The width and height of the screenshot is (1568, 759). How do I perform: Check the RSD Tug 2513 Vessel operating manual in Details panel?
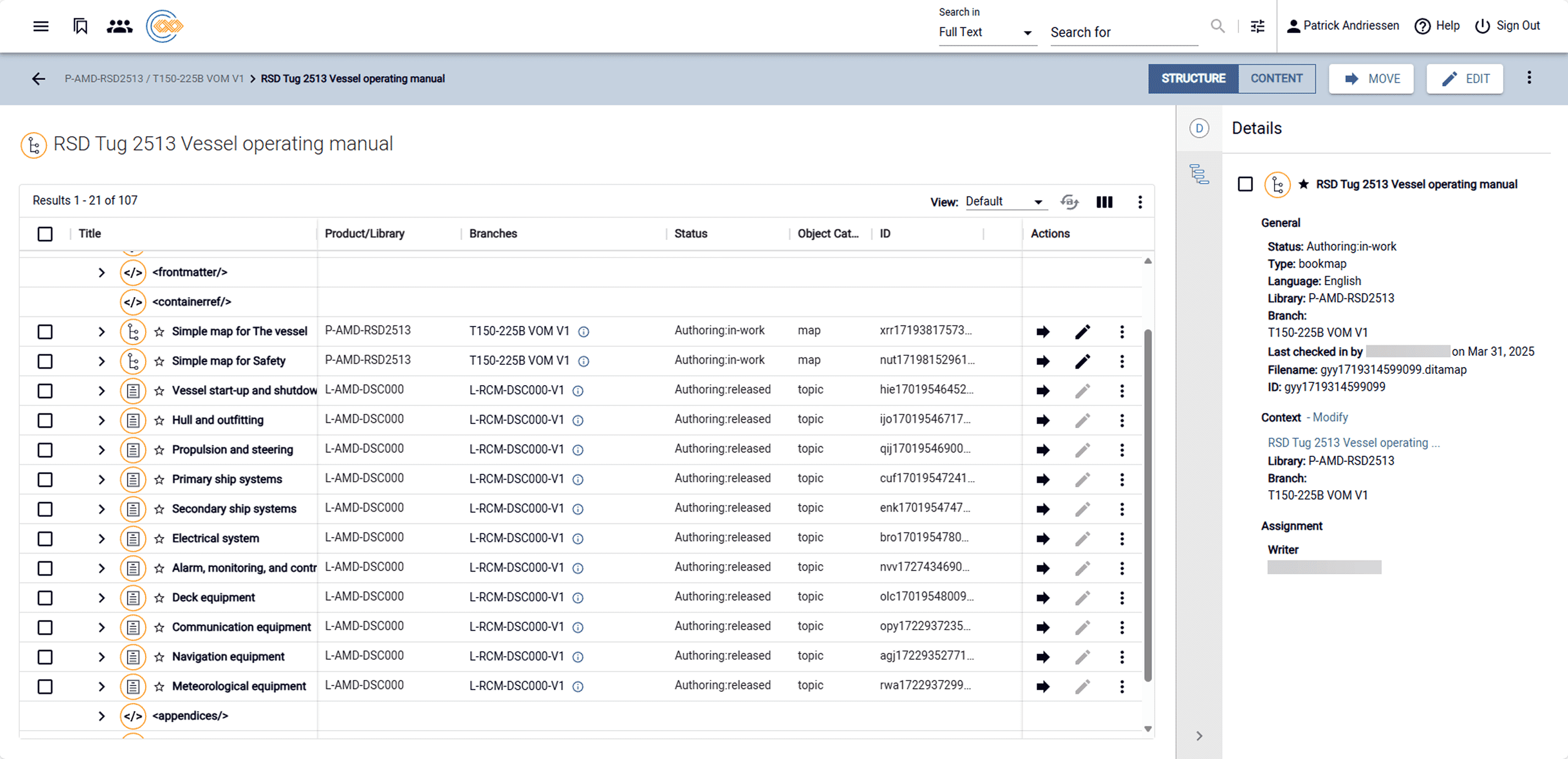coord(1245,184)
